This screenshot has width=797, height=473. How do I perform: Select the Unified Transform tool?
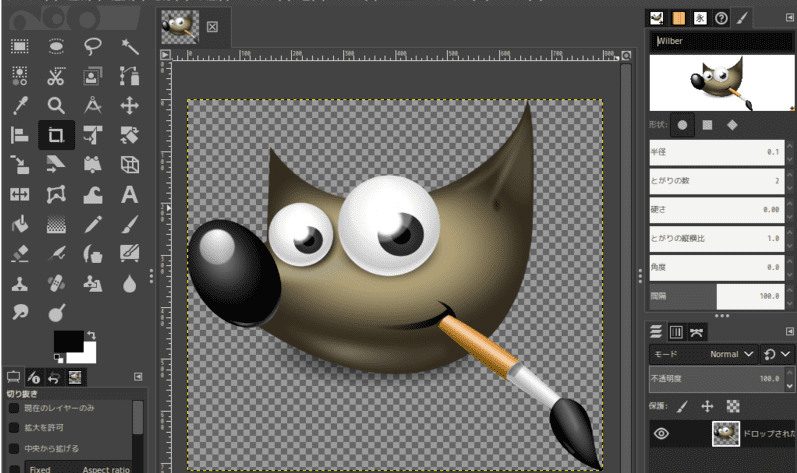click(x=93, y=135)
